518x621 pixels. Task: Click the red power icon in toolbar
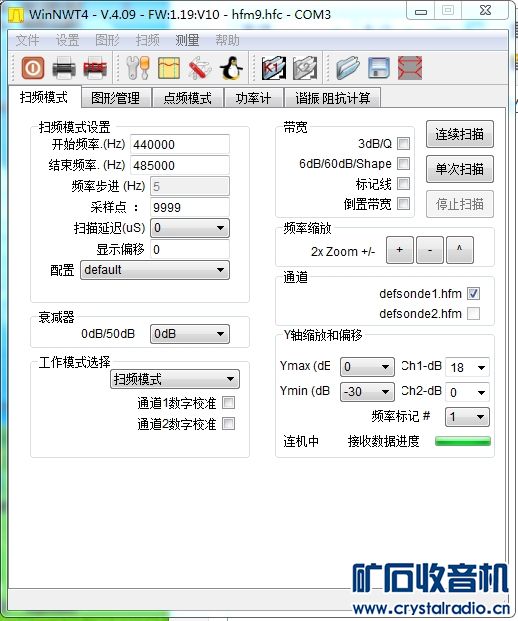pyautogui.click(x=32, y=68)
